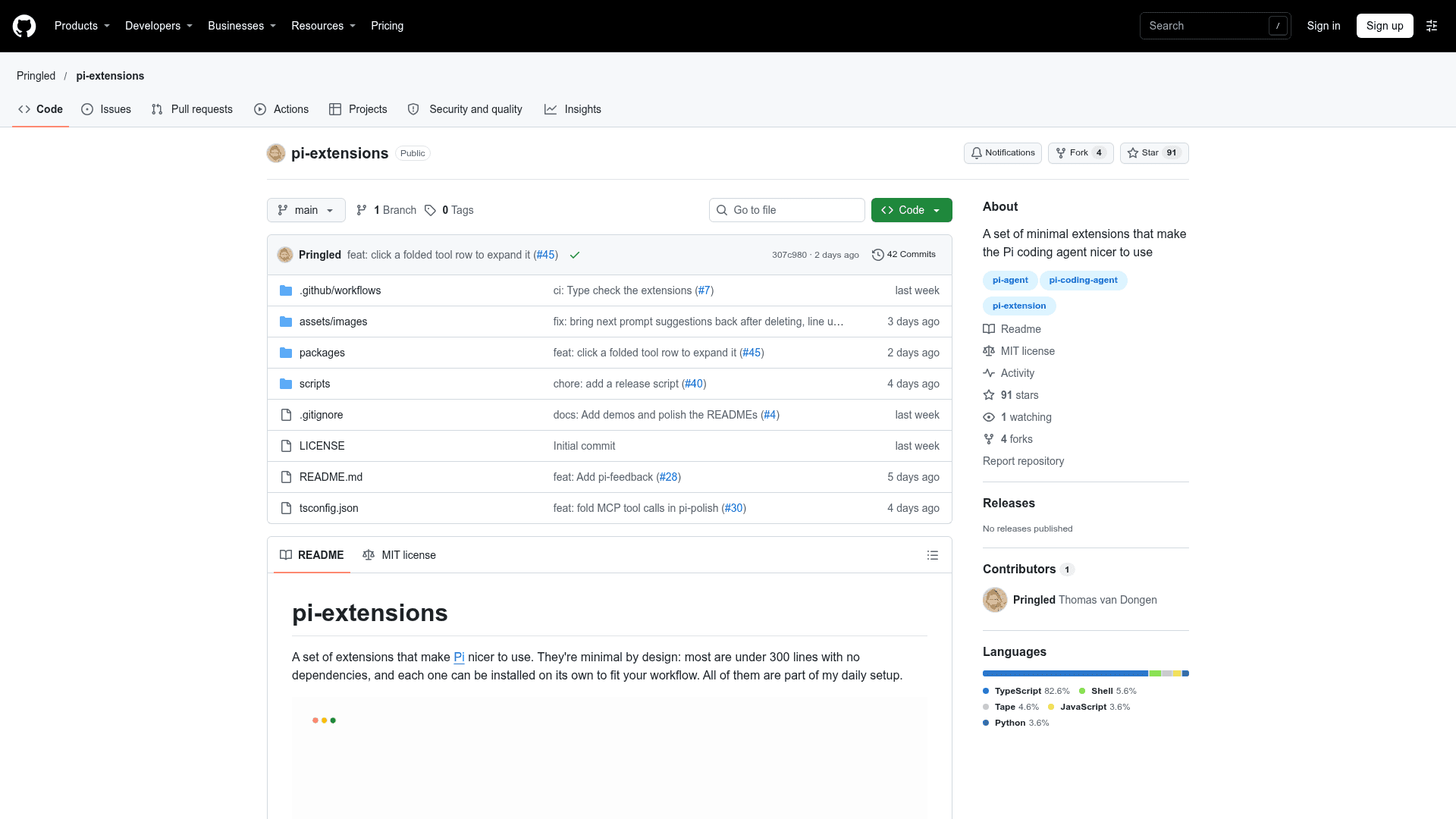The height and width of the screenshot is (819, 1456).
Task: Switch to the Pull requests tab
Action: click(x=192, y=109)
